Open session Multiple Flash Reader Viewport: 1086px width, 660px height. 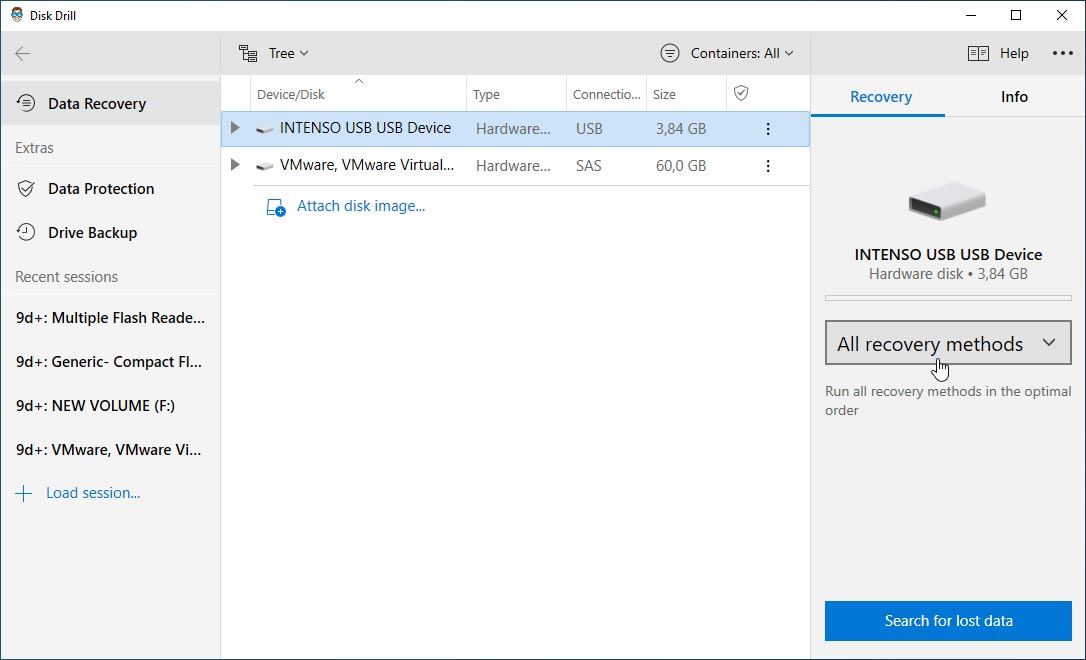(111, 318)
